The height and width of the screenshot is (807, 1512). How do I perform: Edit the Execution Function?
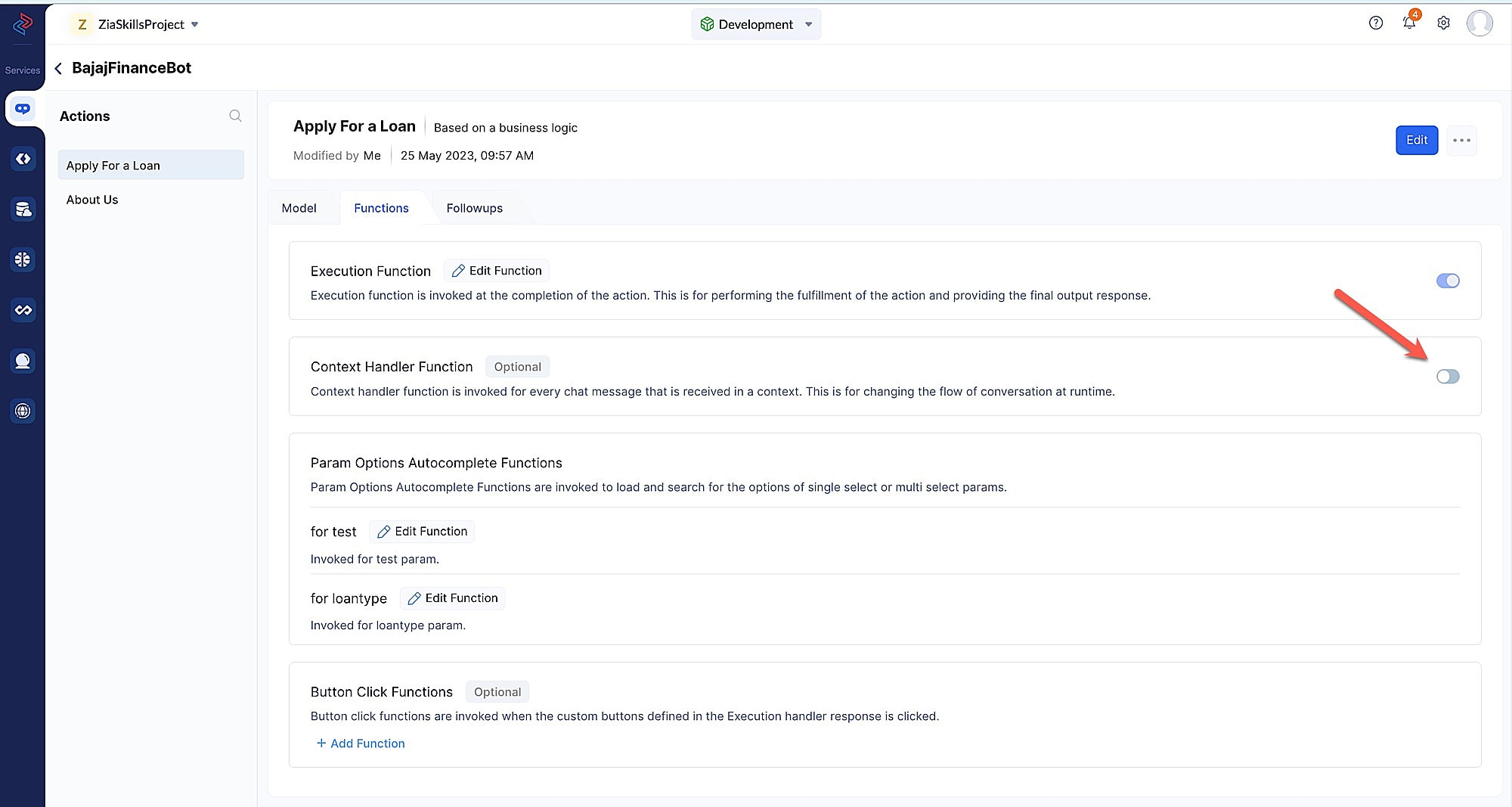pyautogui.click(x=497, y=271)
